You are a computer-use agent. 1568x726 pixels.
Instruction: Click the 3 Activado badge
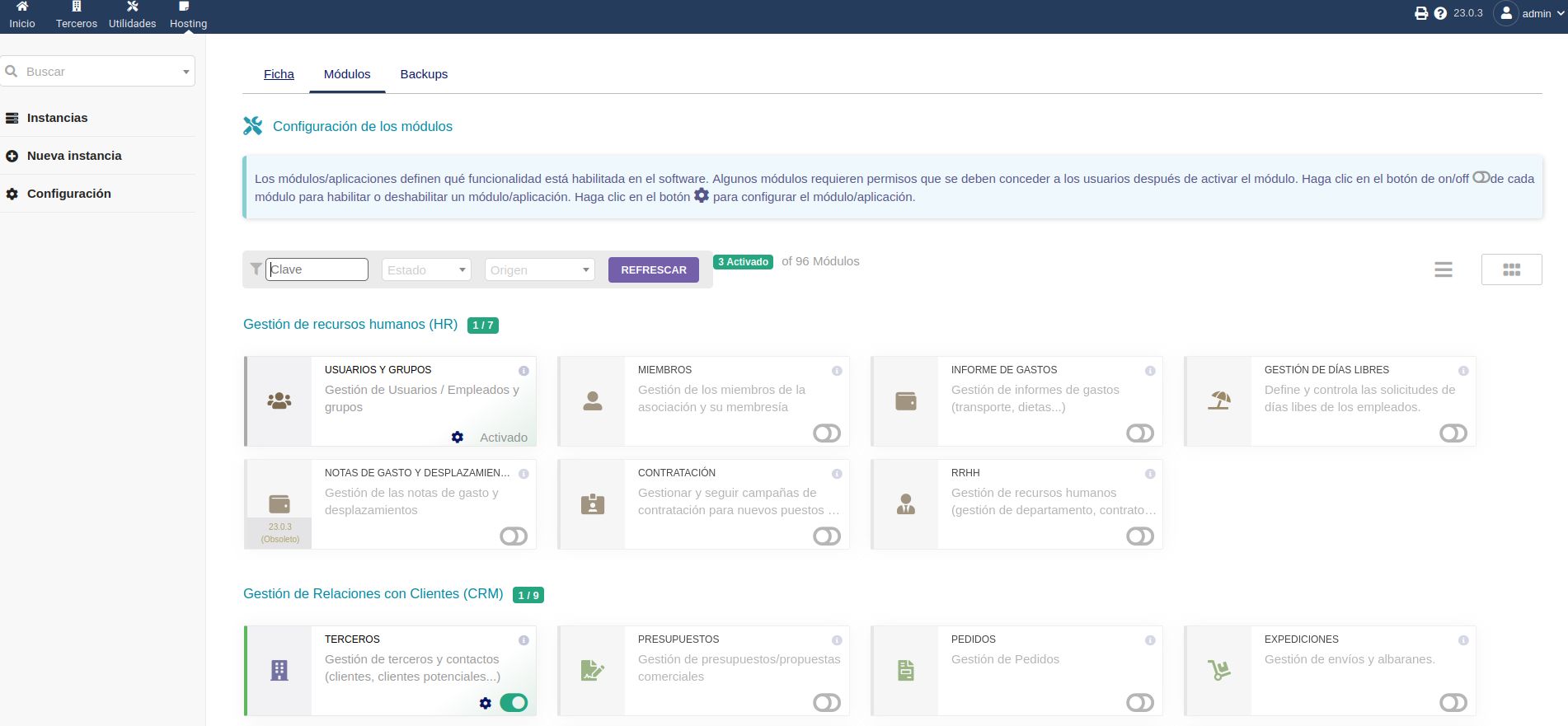743,262
